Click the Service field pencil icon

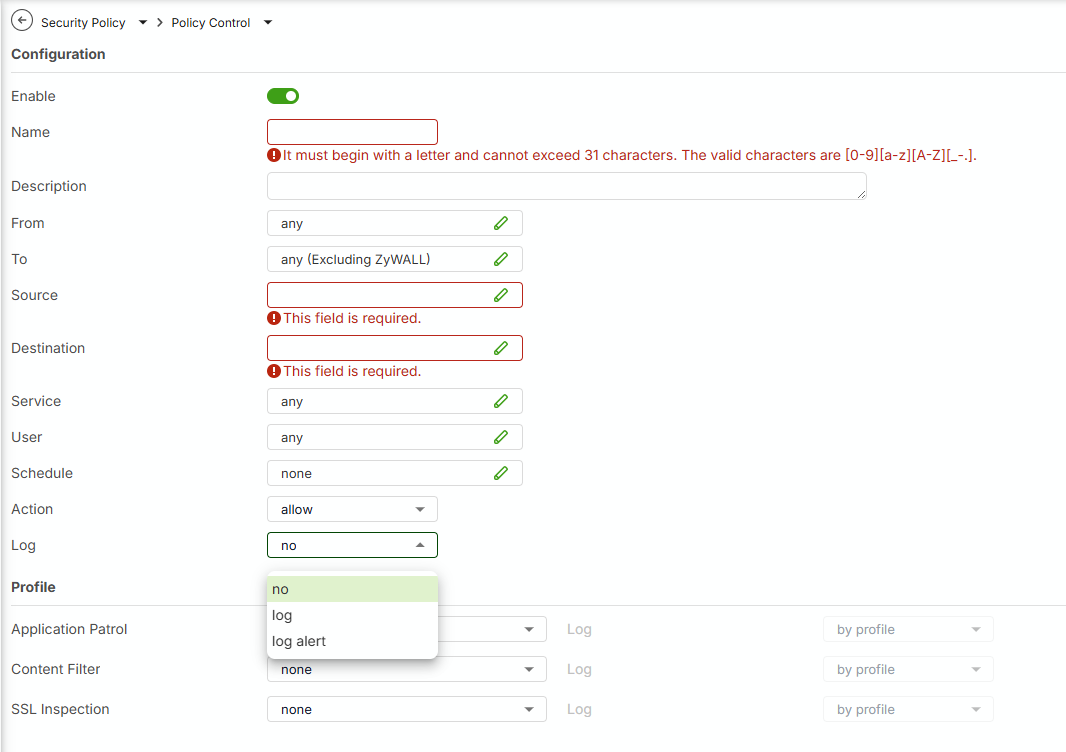pos(501,401)
